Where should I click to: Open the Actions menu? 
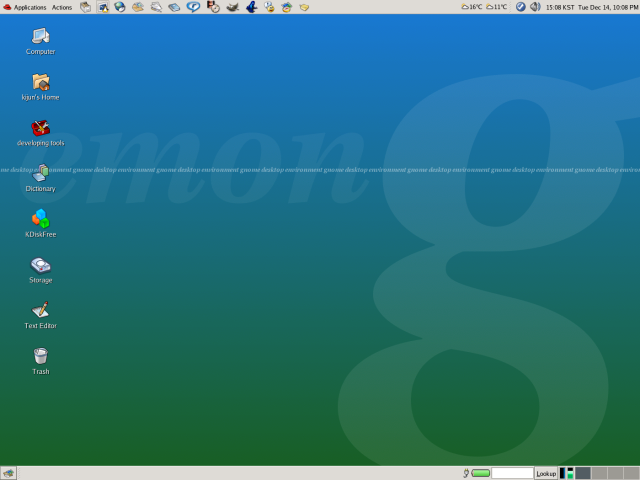pyautogui.click(x=62, y=7)
